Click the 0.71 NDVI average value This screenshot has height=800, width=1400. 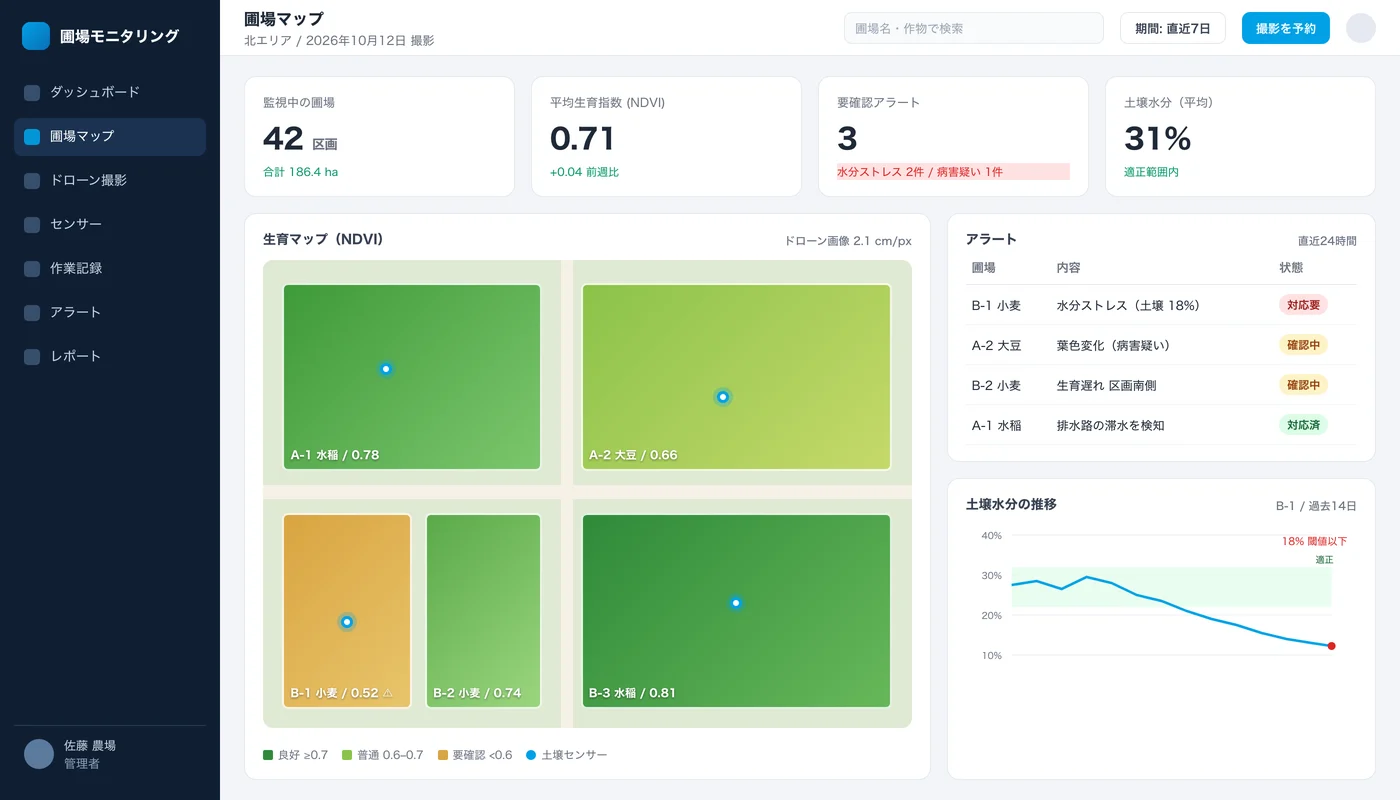[x=582, y=138]
